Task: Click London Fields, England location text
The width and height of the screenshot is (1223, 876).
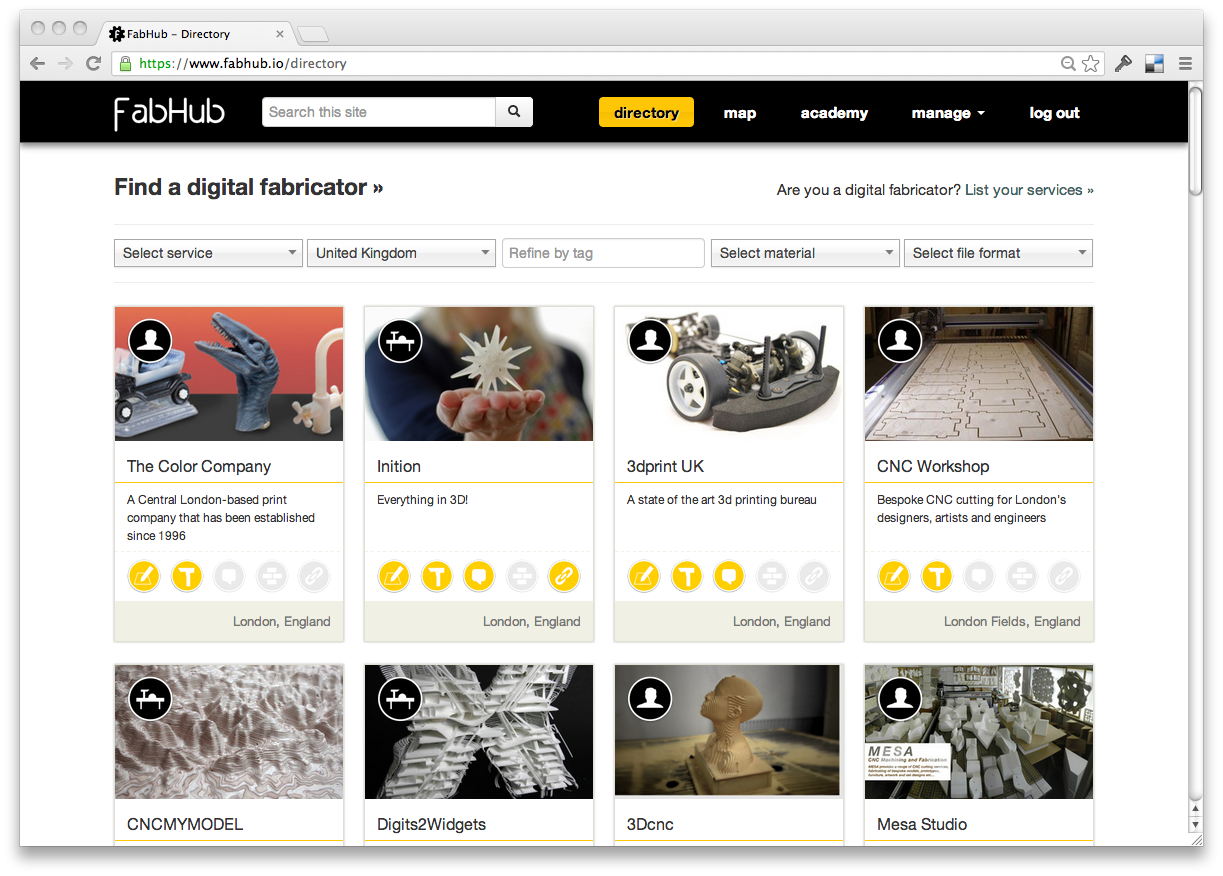Action: click(1012, 621)
